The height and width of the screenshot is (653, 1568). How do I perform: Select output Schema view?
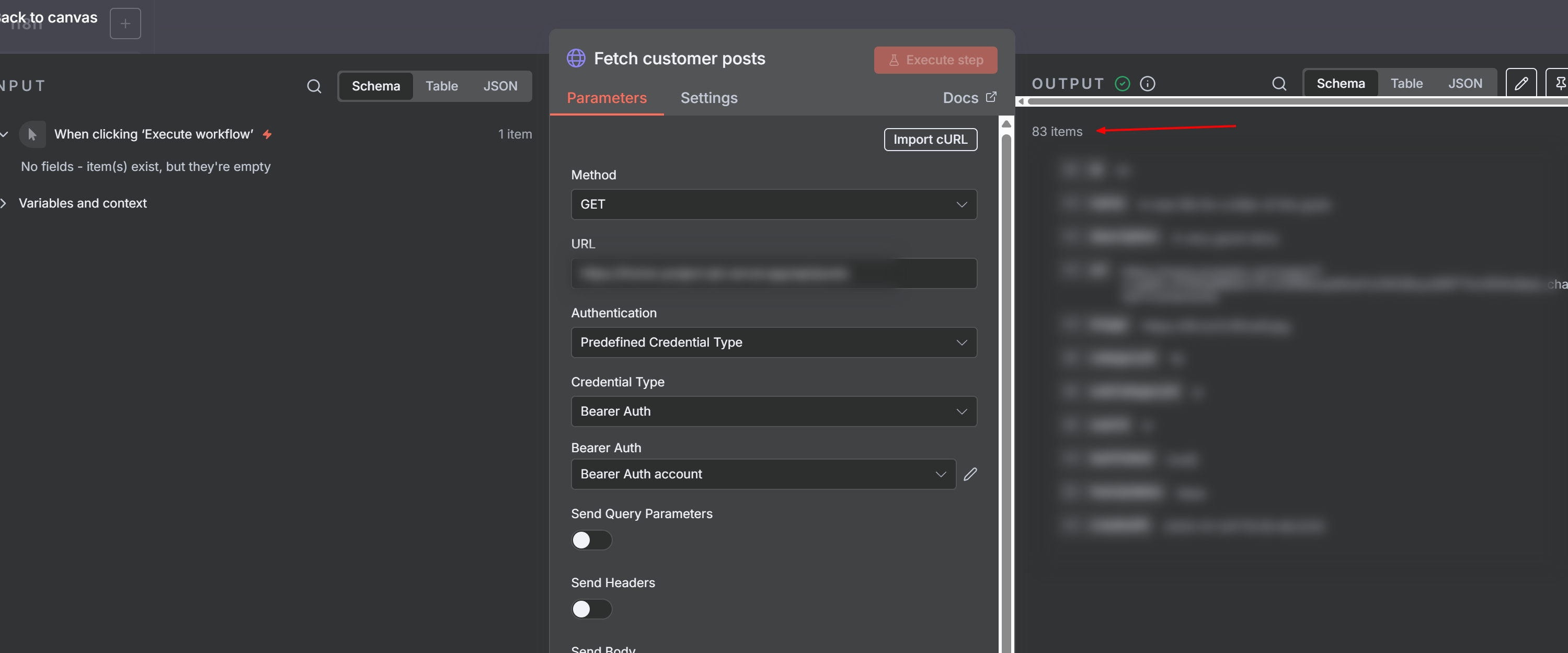point(1341,83)
